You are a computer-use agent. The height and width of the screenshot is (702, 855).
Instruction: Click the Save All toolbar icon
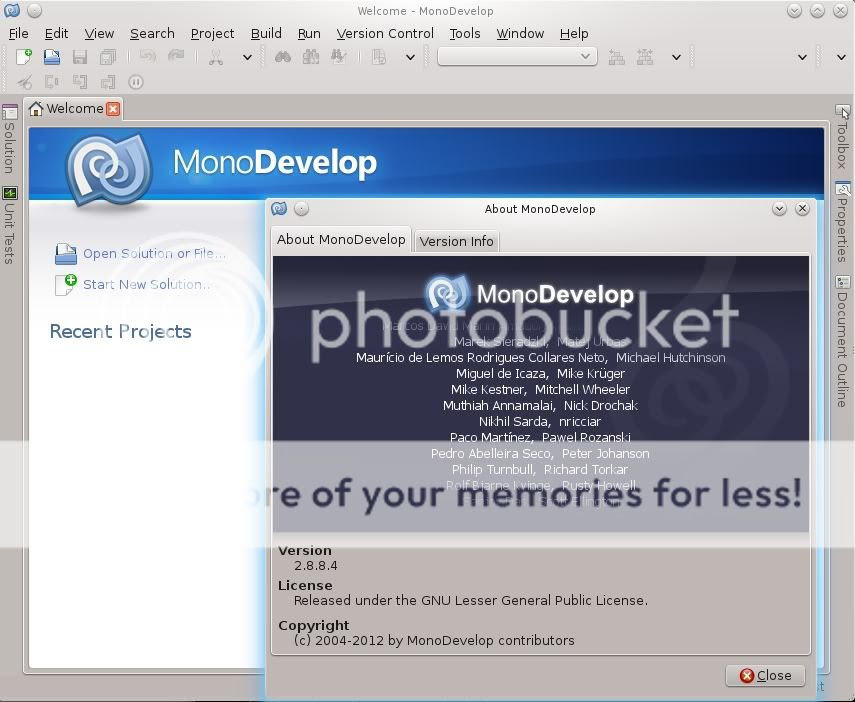click(108, 57)
